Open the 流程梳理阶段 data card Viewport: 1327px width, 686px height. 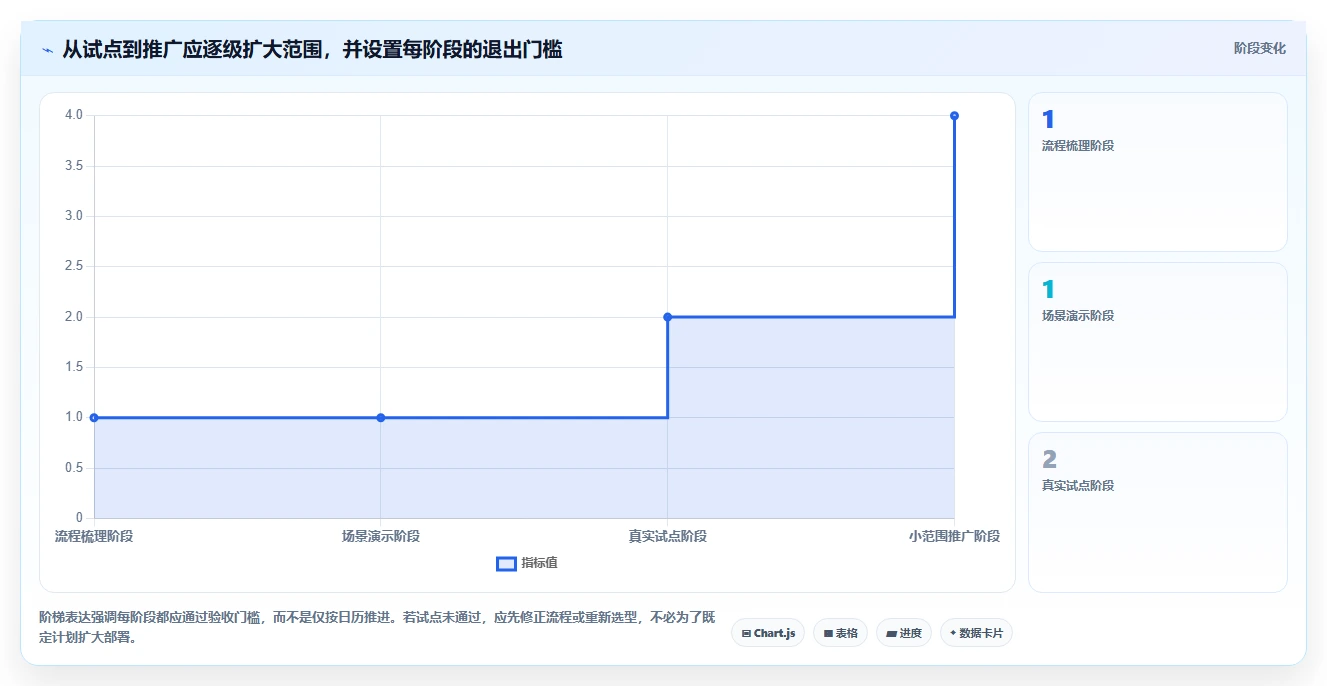(1157, 172)
